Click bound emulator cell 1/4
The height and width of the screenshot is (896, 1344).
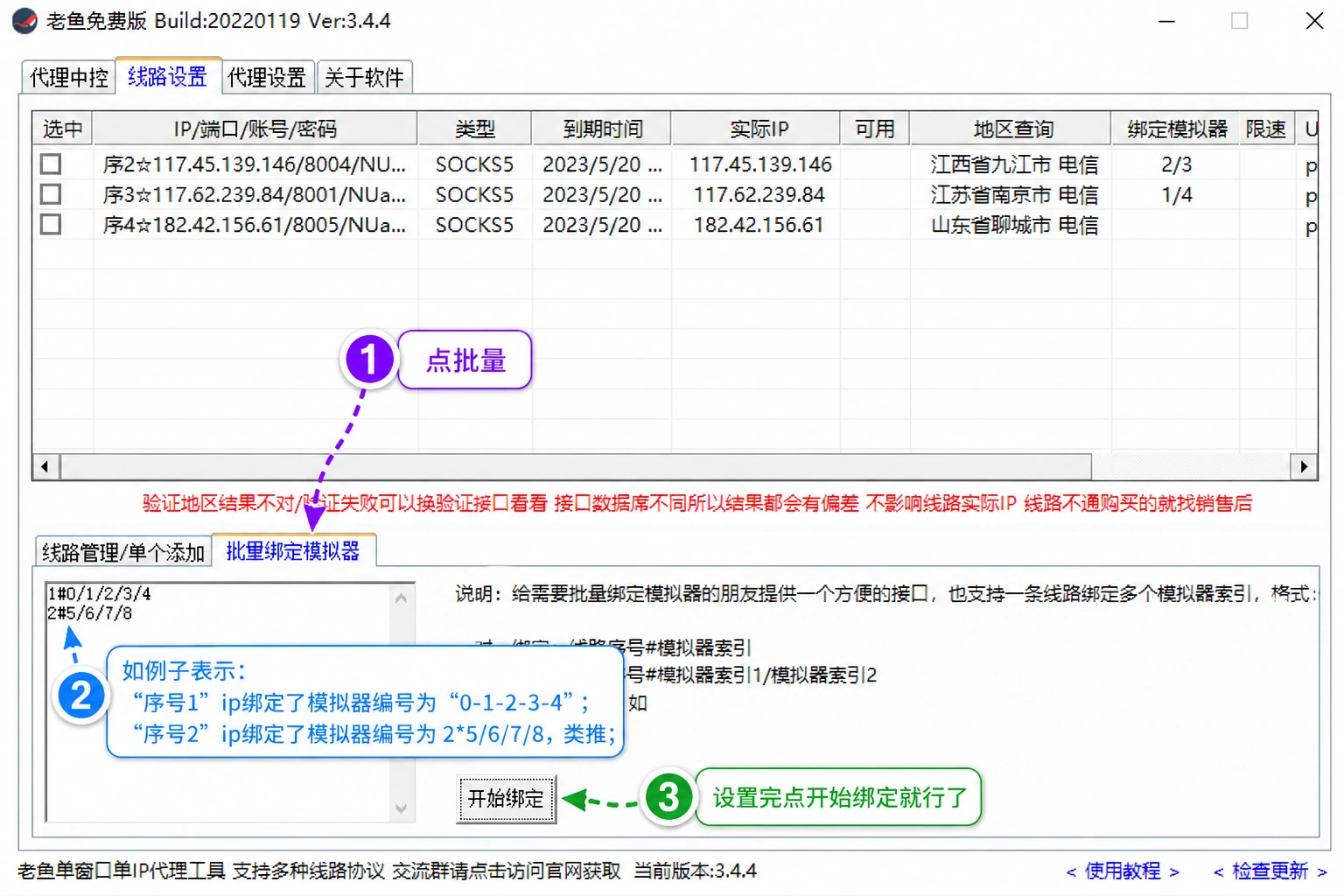[1177, 195]
